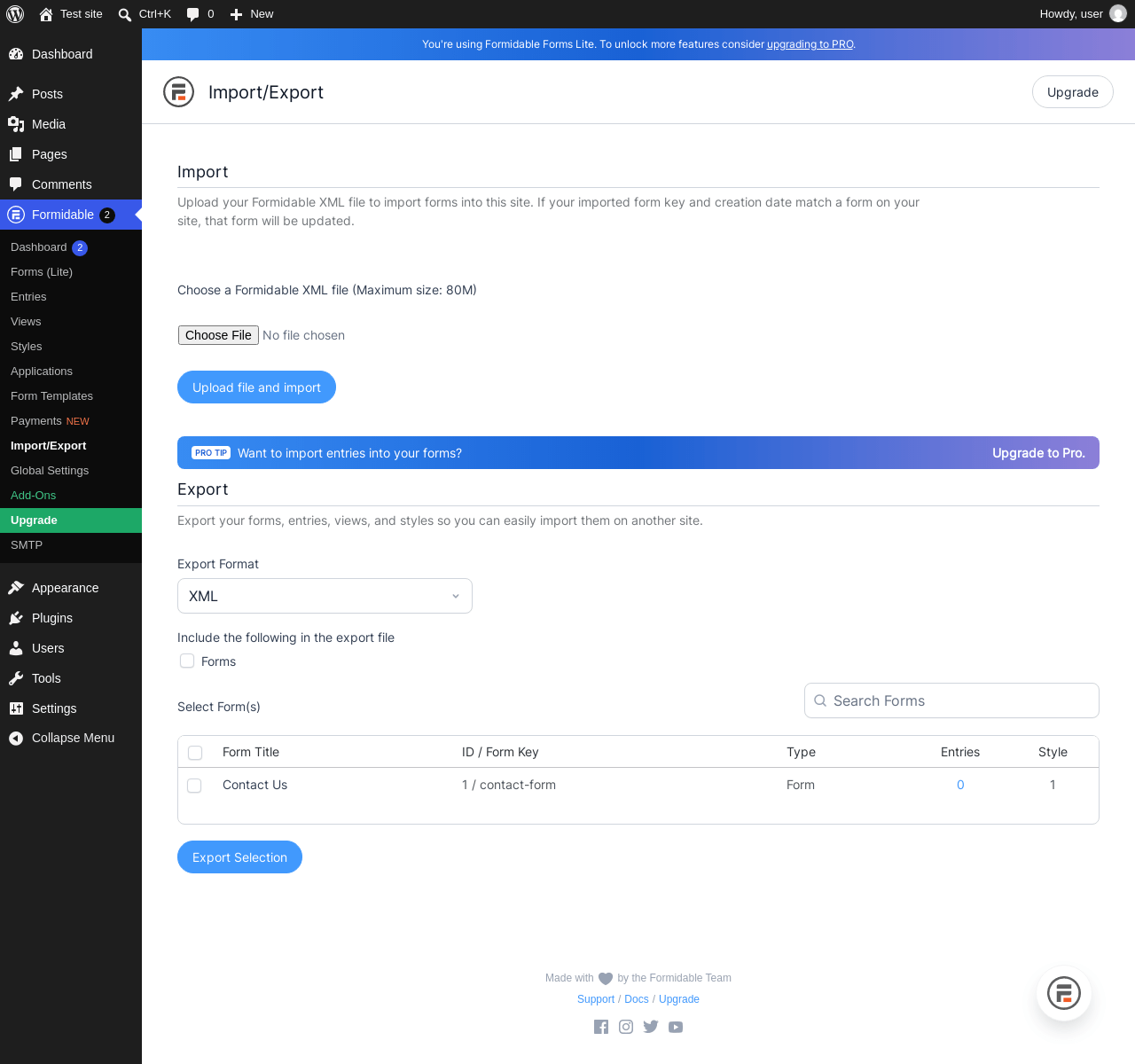The width and height of the screenshot is (1135, 1064).
Task: Visit the Facebook icon in the footer
Action: [x=601, y=1027]
